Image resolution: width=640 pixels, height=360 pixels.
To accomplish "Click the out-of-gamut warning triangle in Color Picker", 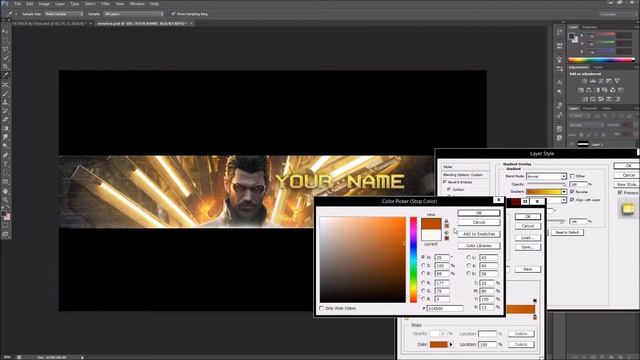I will click(x=446, y=221).
